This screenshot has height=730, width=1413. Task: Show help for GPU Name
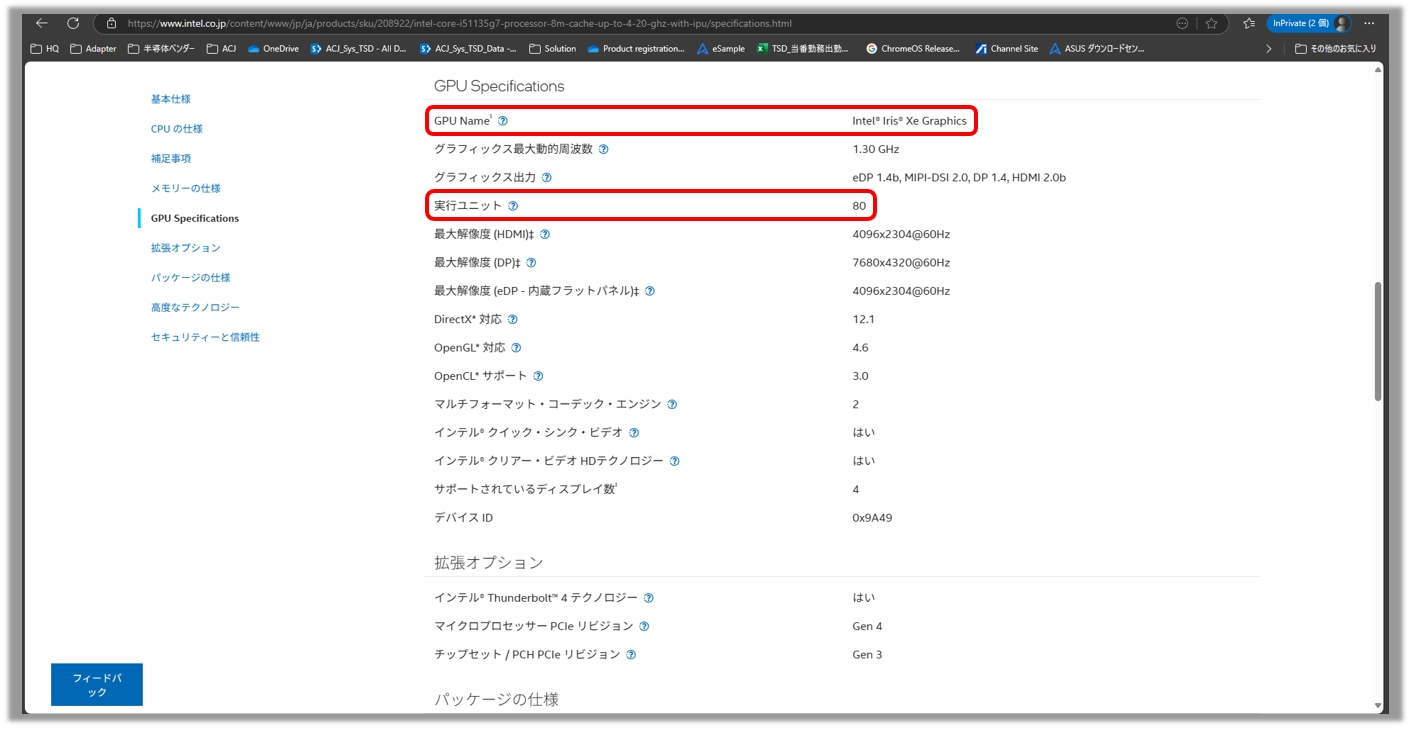(503, 121)
